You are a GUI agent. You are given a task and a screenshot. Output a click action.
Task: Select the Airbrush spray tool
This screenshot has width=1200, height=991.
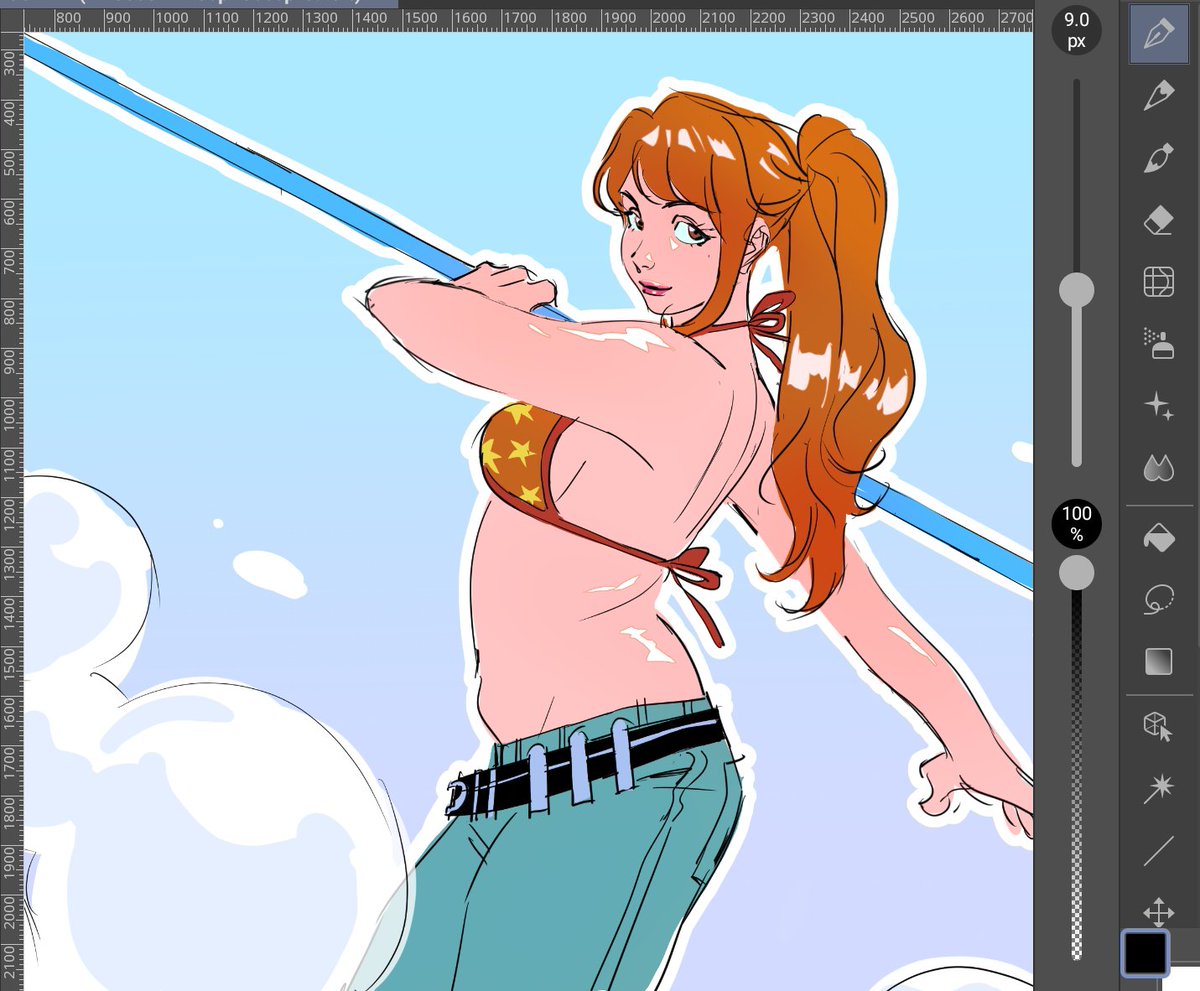pos(1158,343)
